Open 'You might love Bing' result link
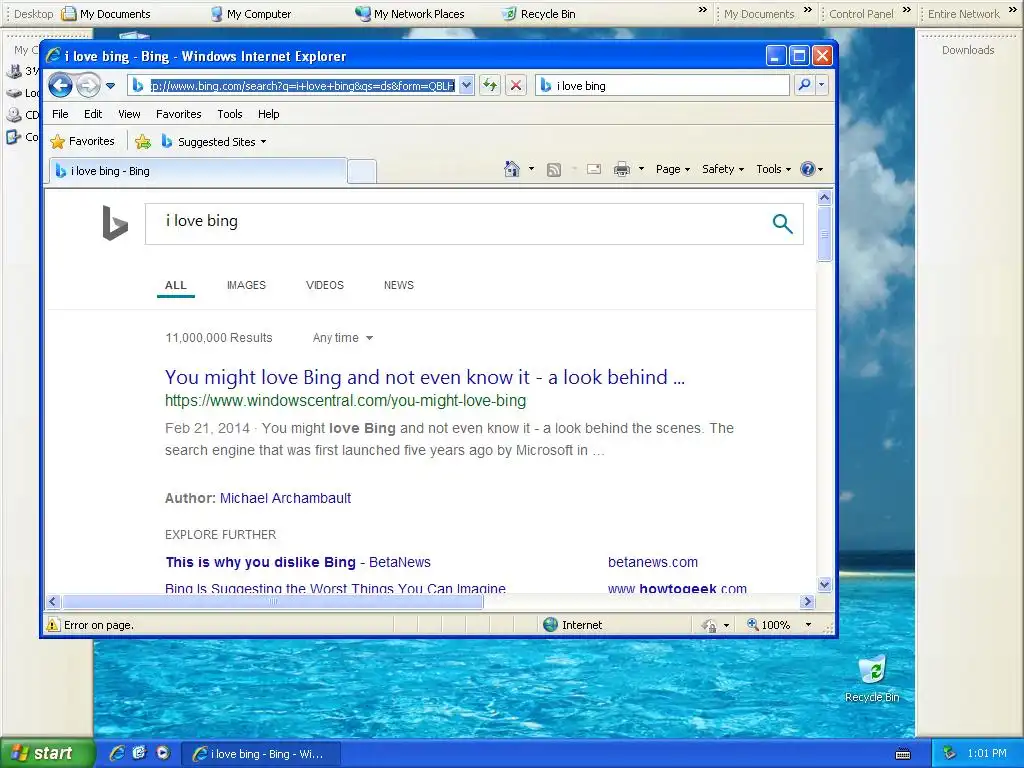 [425, 377]
